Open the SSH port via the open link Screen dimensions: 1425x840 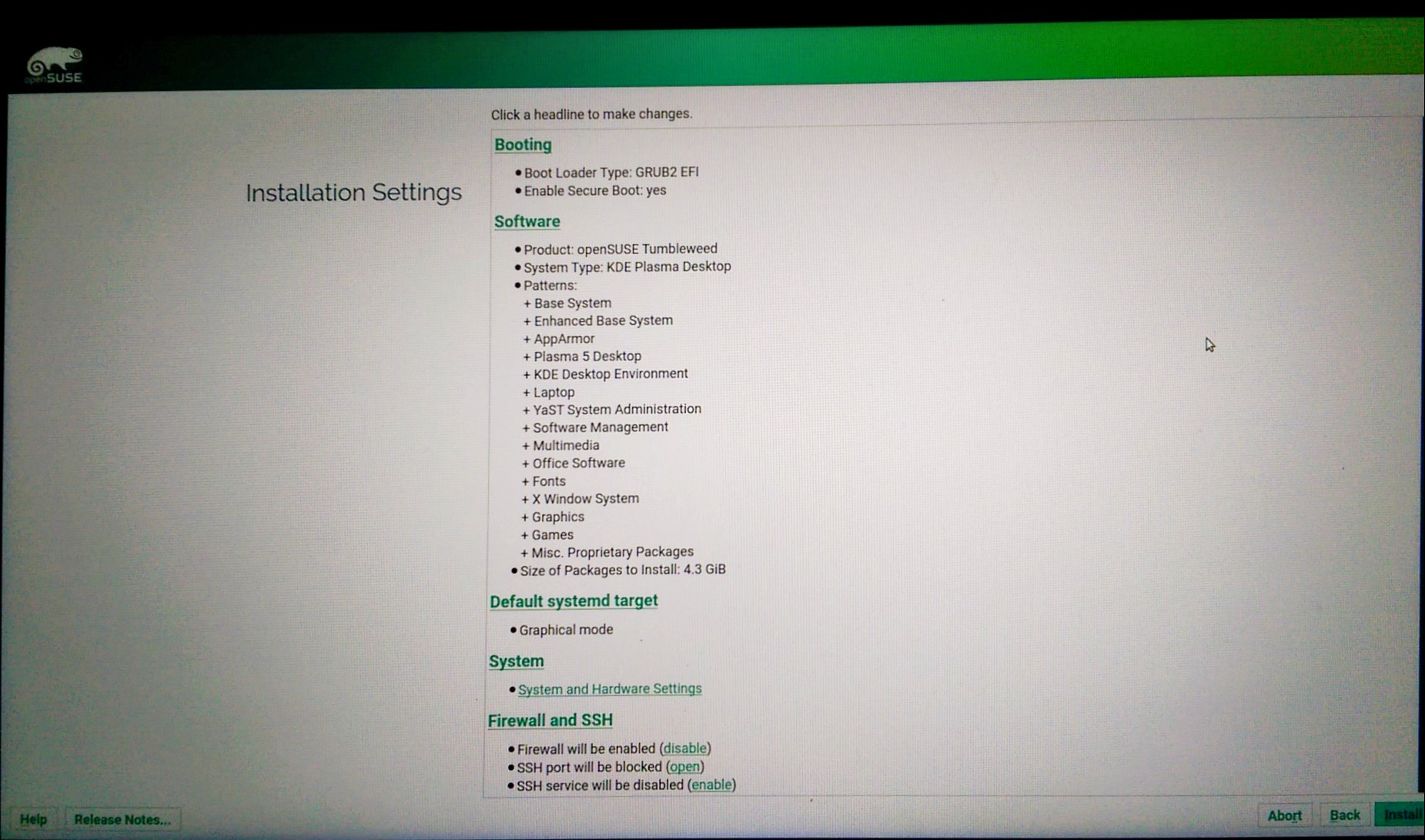(x=684, y=767)
